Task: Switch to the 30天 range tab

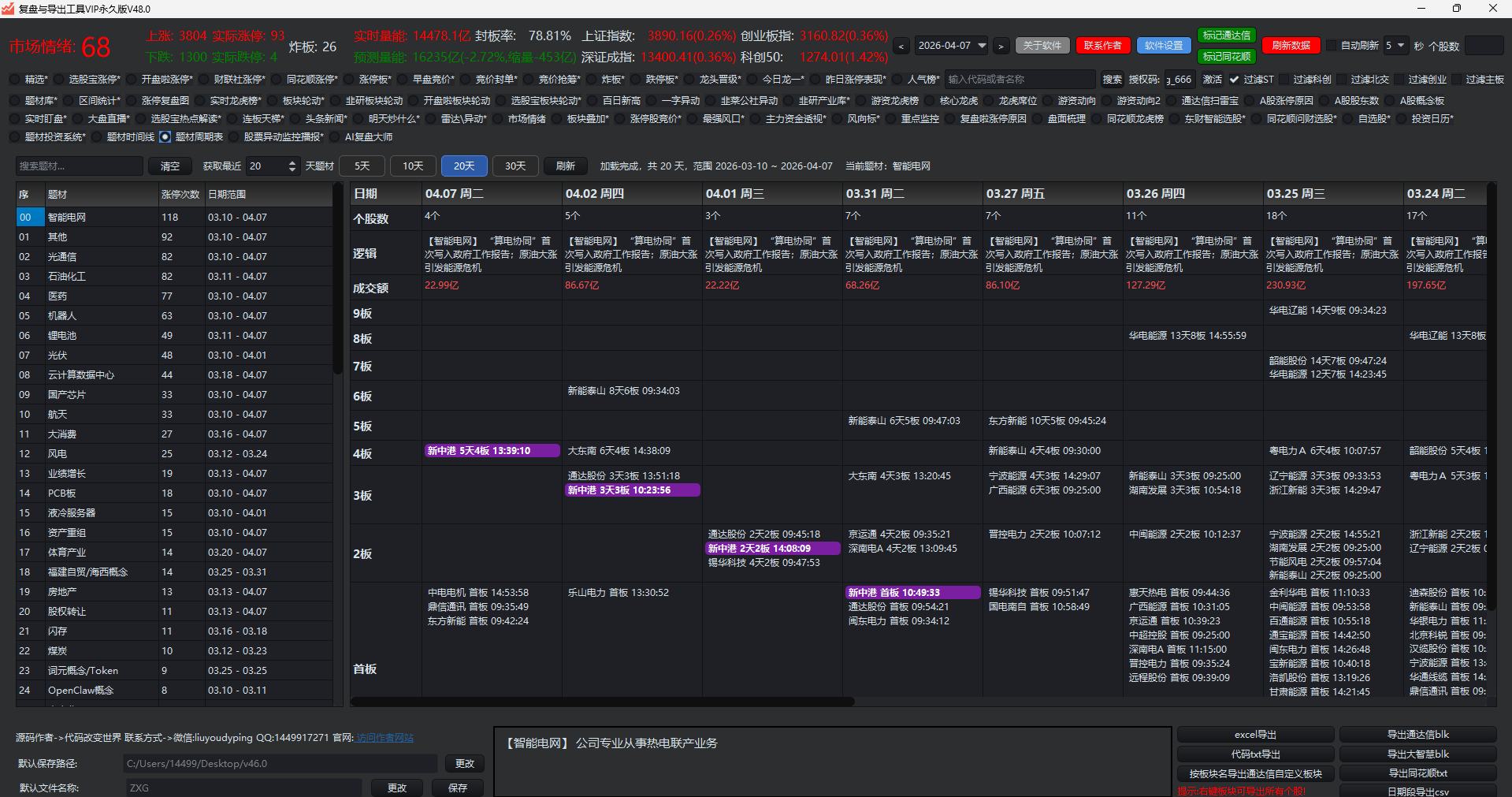Action: pos(515,166)
